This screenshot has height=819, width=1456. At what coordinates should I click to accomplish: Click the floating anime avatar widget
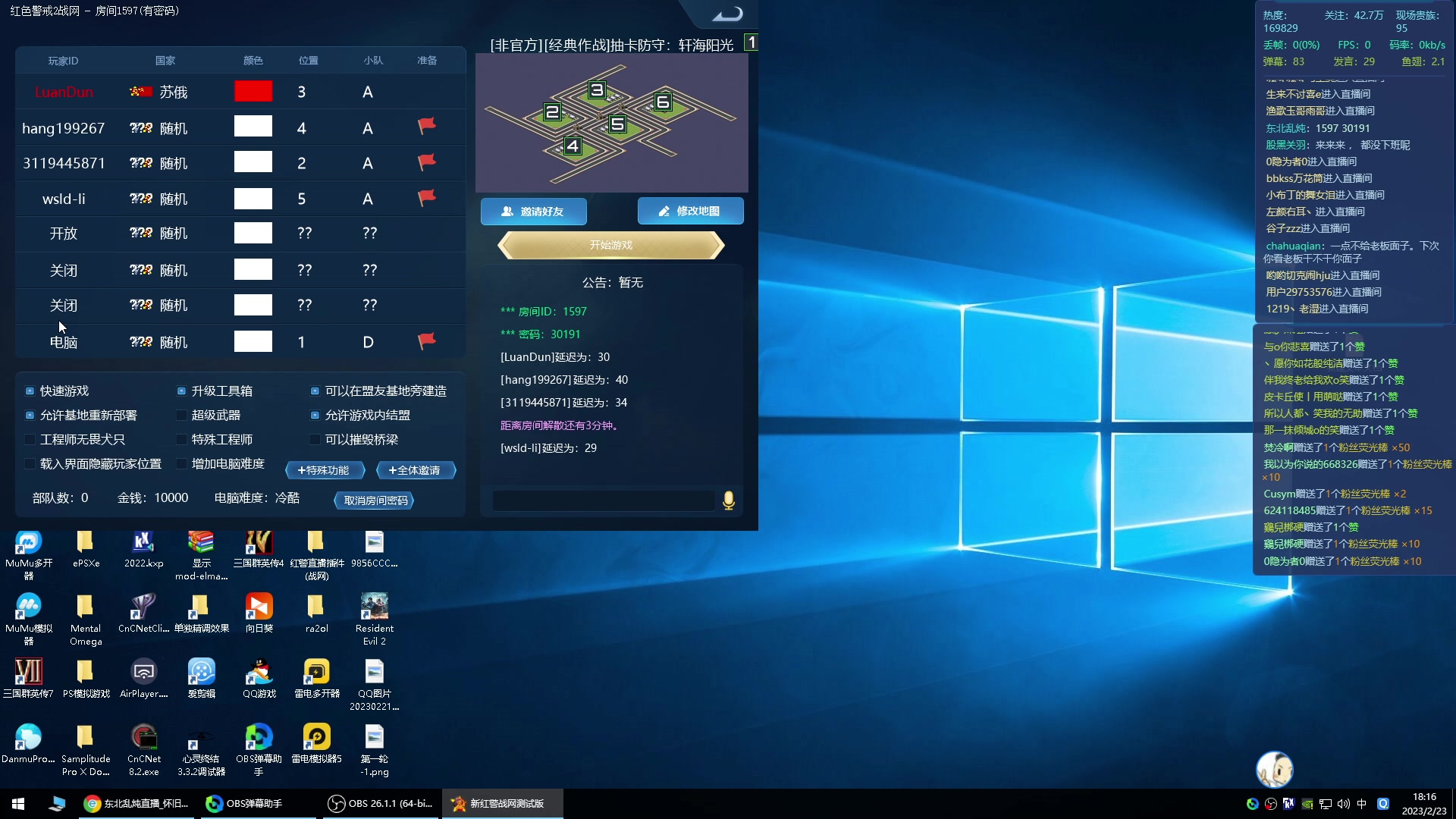pyautogui.click(x=1275, y=770)
